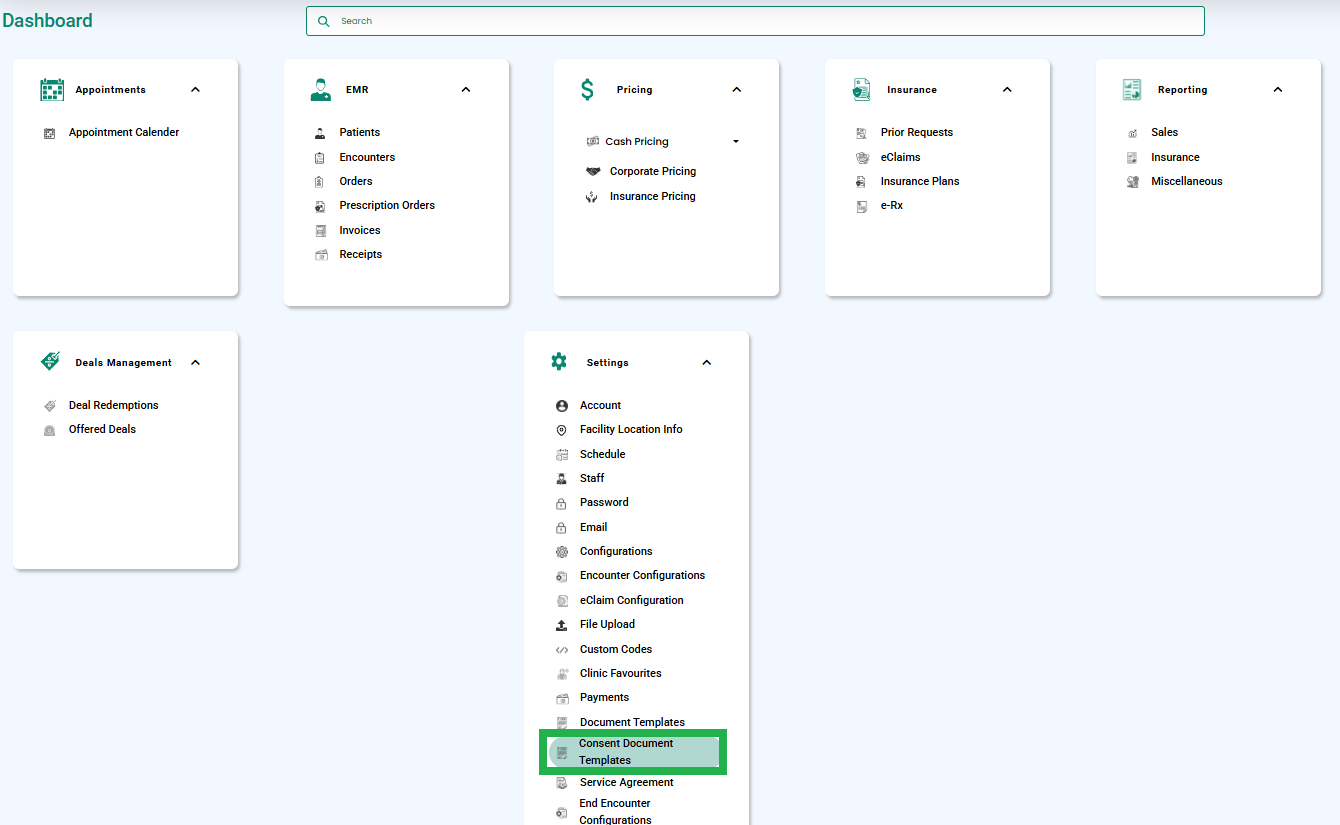
Task: Click the search magnifier icon
Action: click(323, 21)
